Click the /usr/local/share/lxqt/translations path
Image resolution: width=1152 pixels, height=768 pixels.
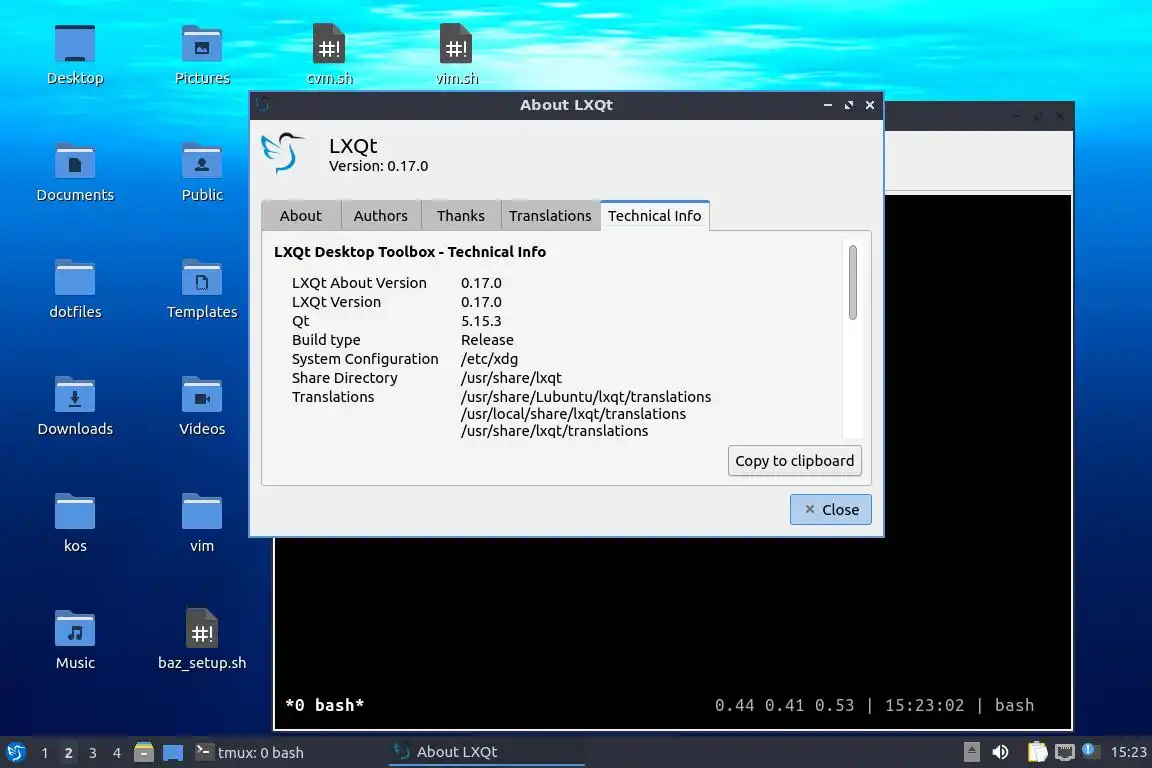coord(573,414)
